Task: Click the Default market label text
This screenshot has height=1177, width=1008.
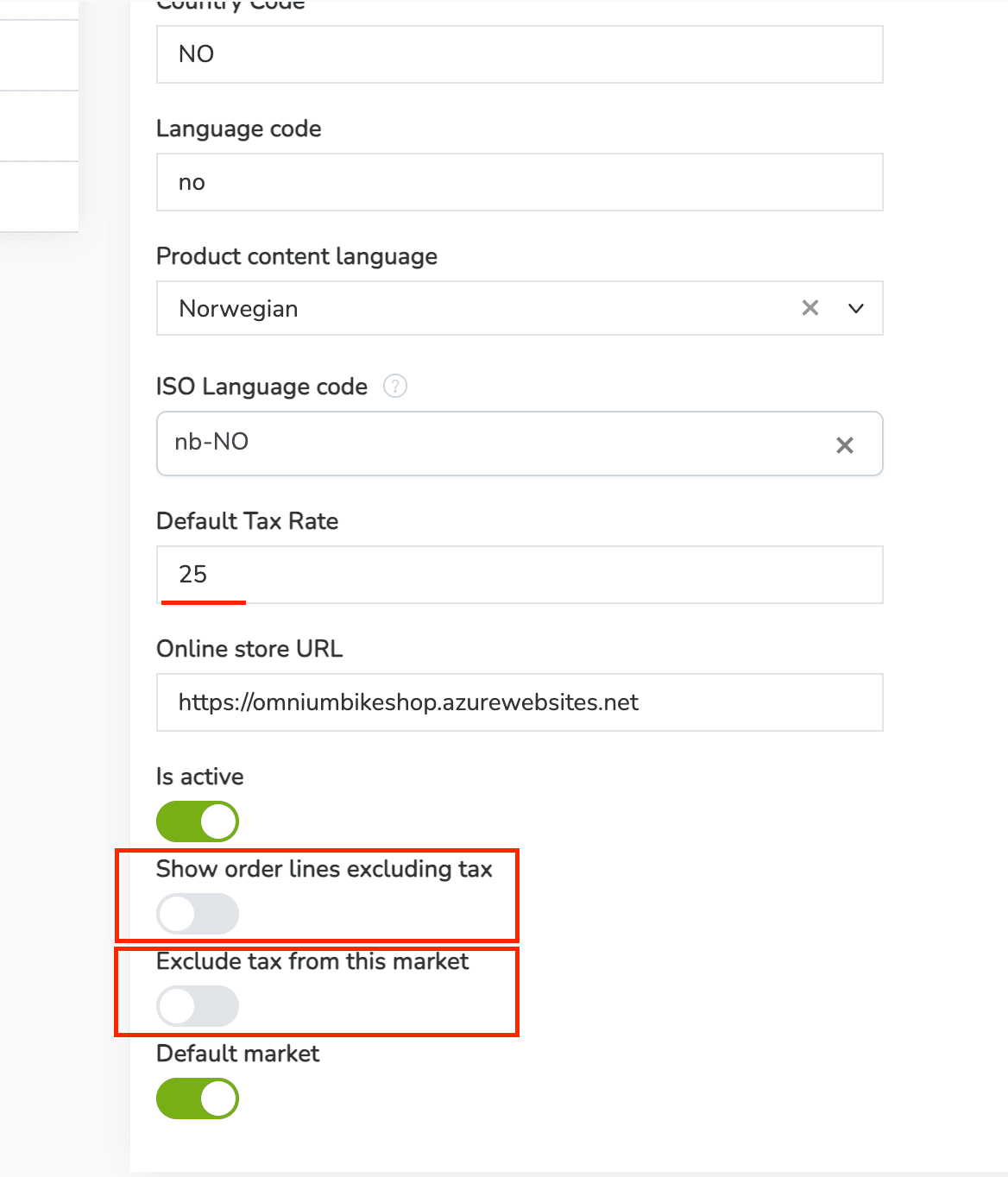Action: click(x=237, y=1054)
